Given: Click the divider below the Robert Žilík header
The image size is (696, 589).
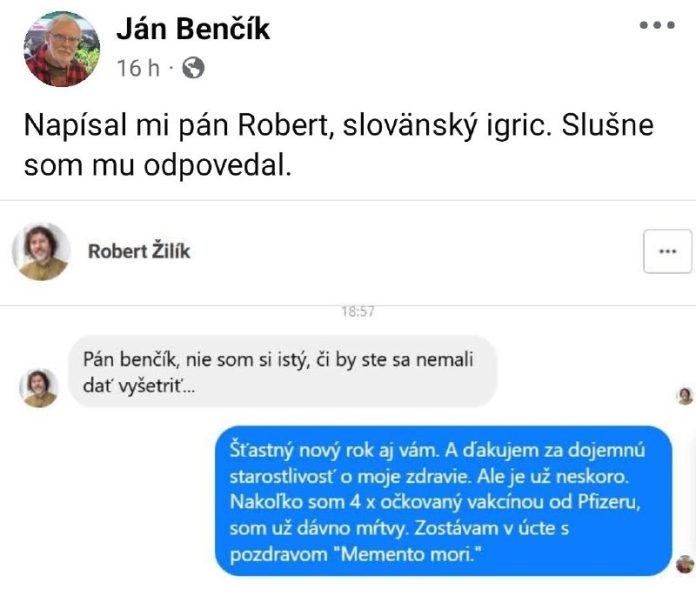Looking at the screenshot, I should (x=348, y=305).
